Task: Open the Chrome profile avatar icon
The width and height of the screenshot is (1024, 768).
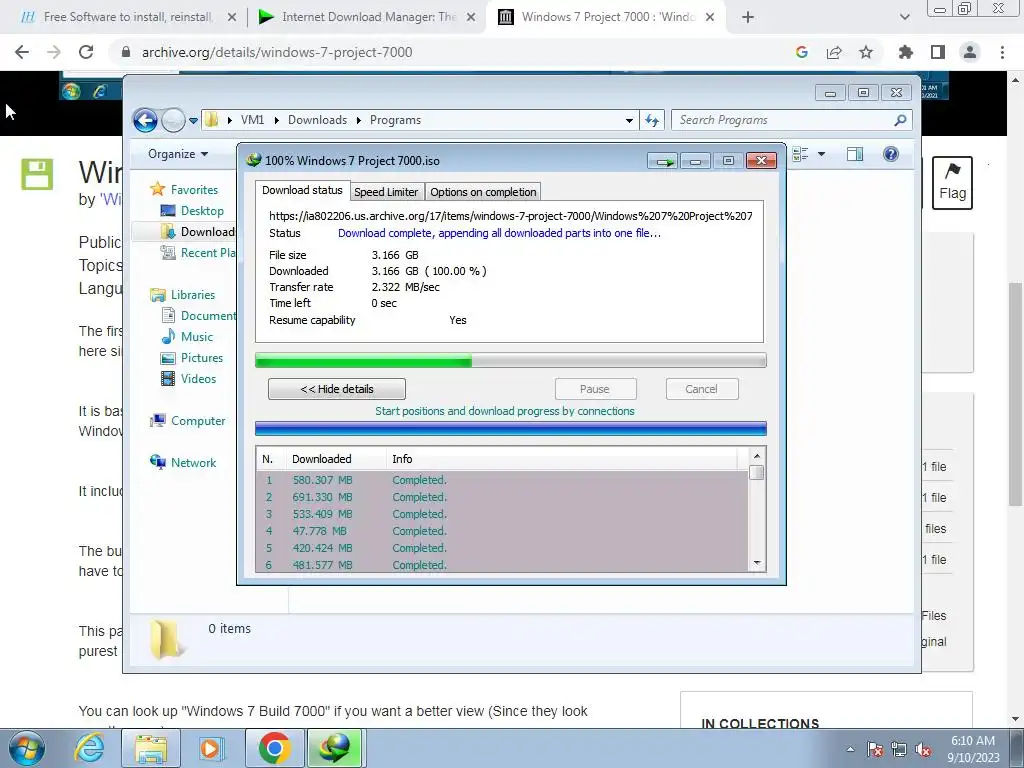Action: click(x=970, y=52)
